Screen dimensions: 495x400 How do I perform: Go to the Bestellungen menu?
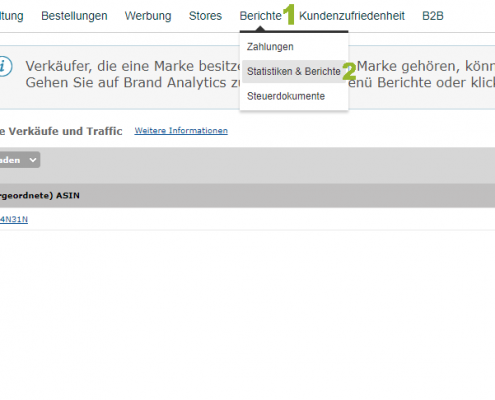pyautogui.click(x=74, y=16)
